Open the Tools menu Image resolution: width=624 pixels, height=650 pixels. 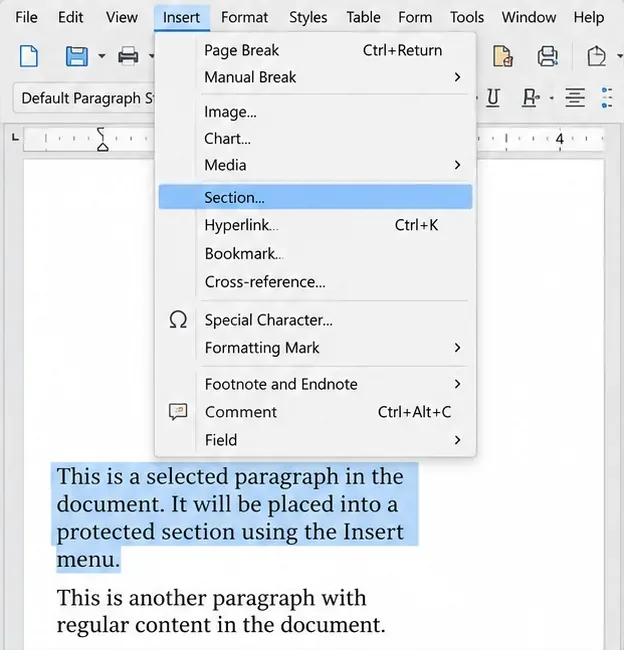click(467, 17)
